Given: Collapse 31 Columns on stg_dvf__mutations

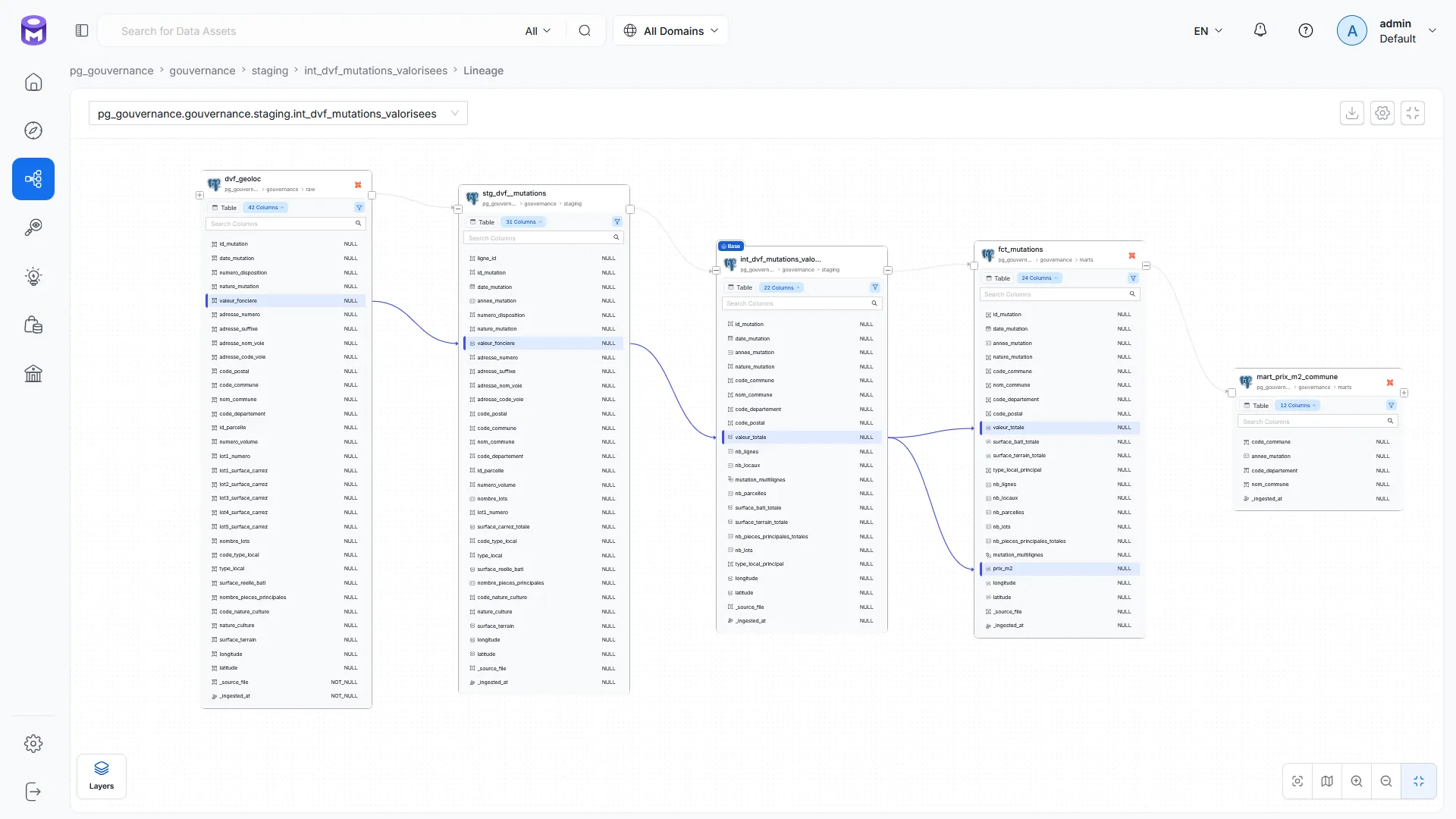Looking at the screenshot, I should pos(524,222).
